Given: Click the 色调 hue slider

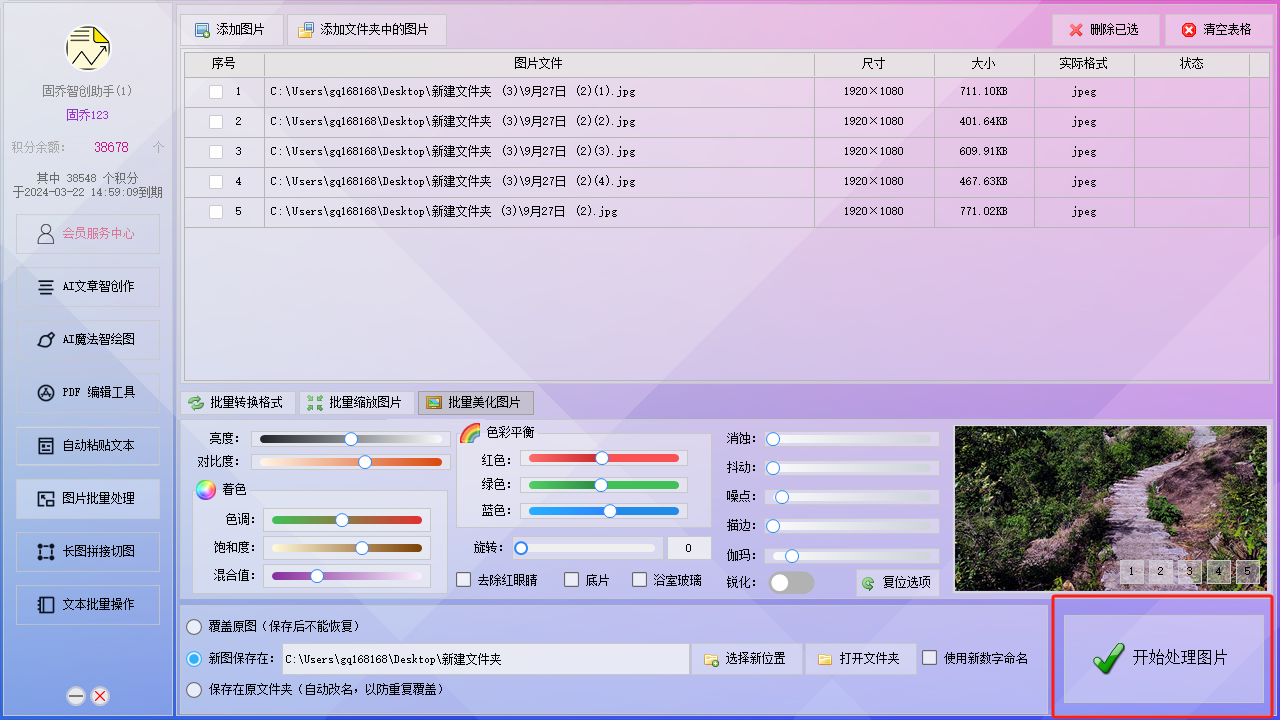Looking at the screenshot, I should pos(347,520).
